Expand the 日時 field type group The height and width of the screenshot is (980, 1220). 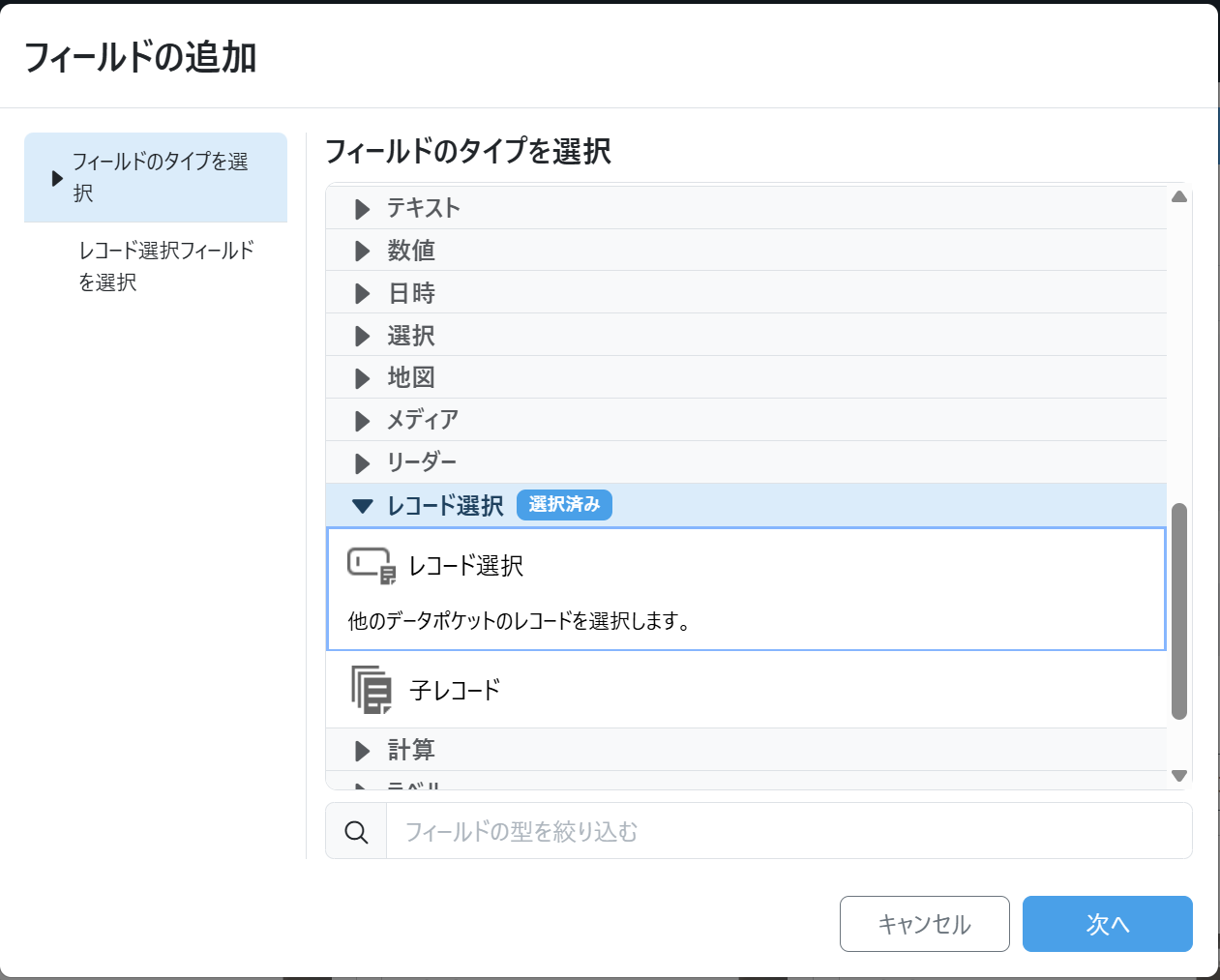click(411, 293)
